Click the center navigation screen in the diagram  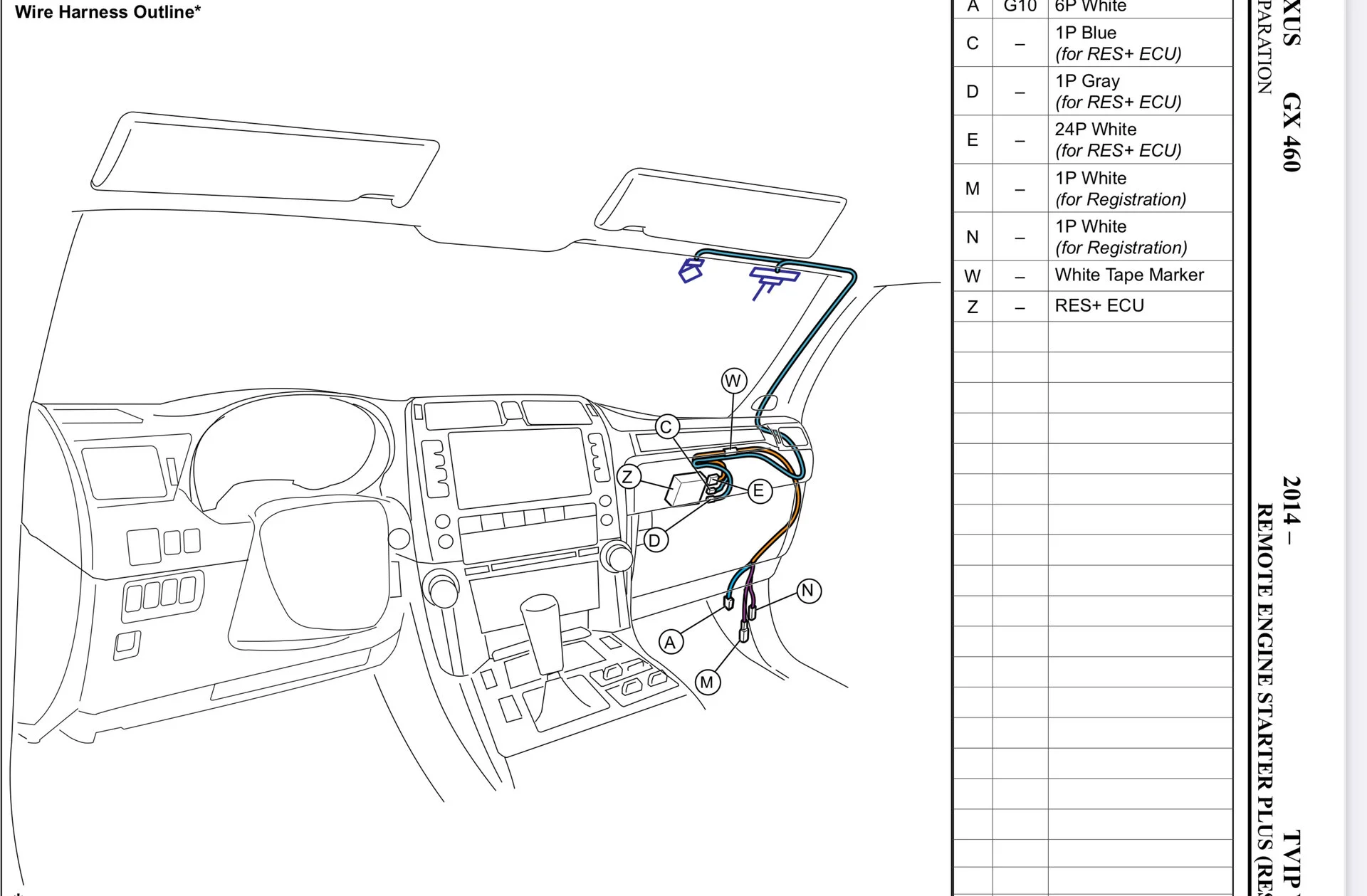tap(518, 466)
